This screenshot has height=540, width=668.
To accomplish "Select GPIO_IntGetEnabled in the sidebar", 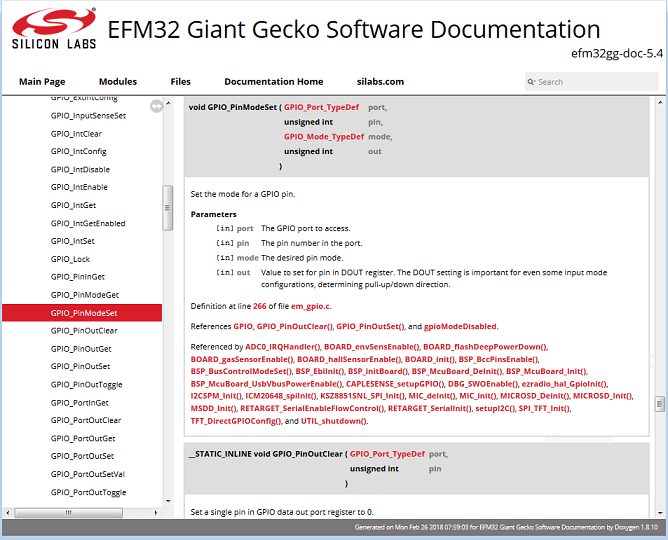I will [x=88, y=223].
